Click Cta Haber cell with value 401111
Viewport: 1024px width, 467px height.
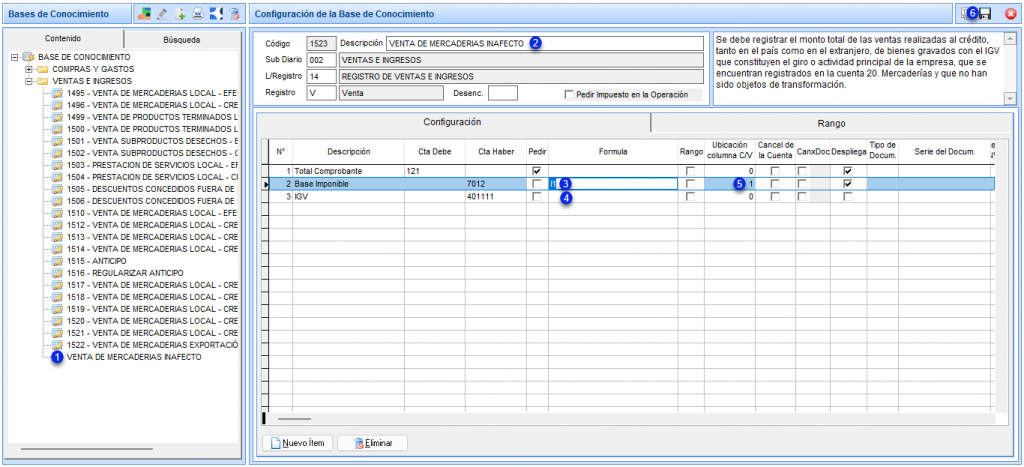click(x=496, y=196)
